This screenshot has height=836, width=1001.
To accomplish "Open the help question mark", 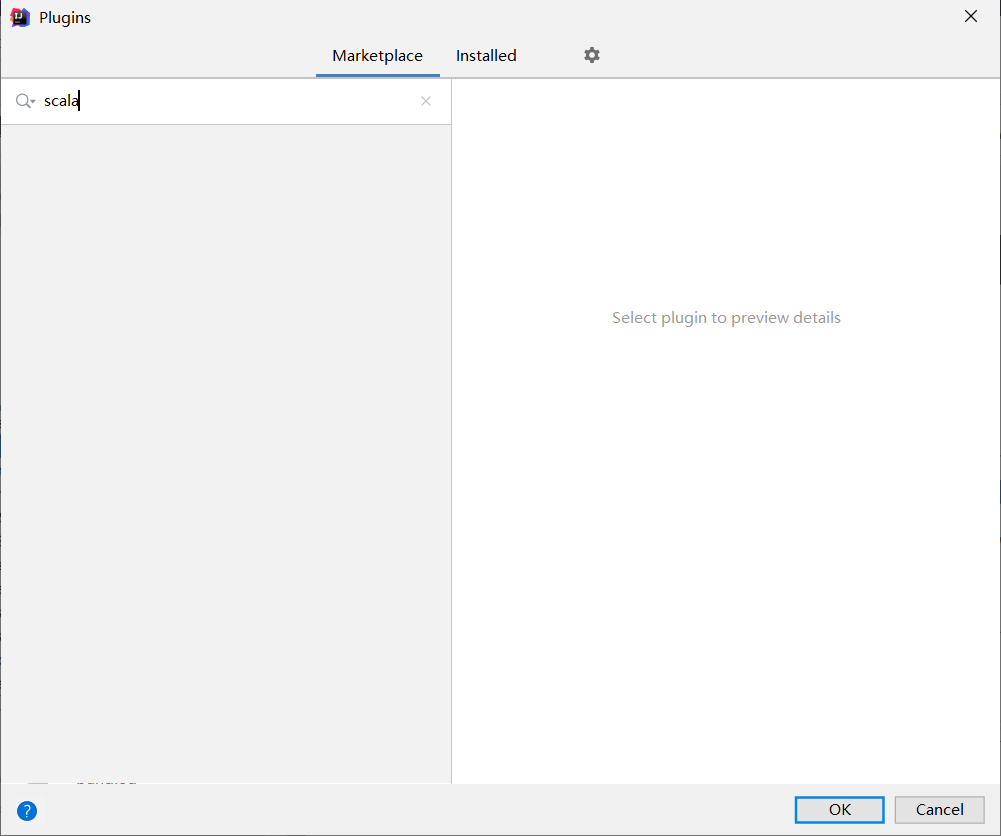I will coord(27,811).
